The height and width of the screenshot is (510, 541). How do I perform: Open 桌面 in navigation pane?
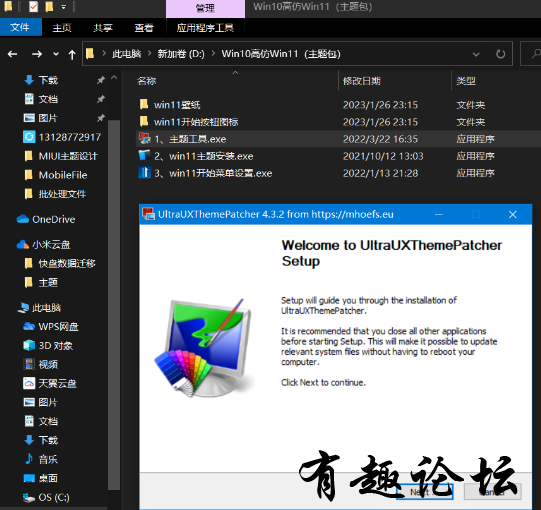click(41, 478)
